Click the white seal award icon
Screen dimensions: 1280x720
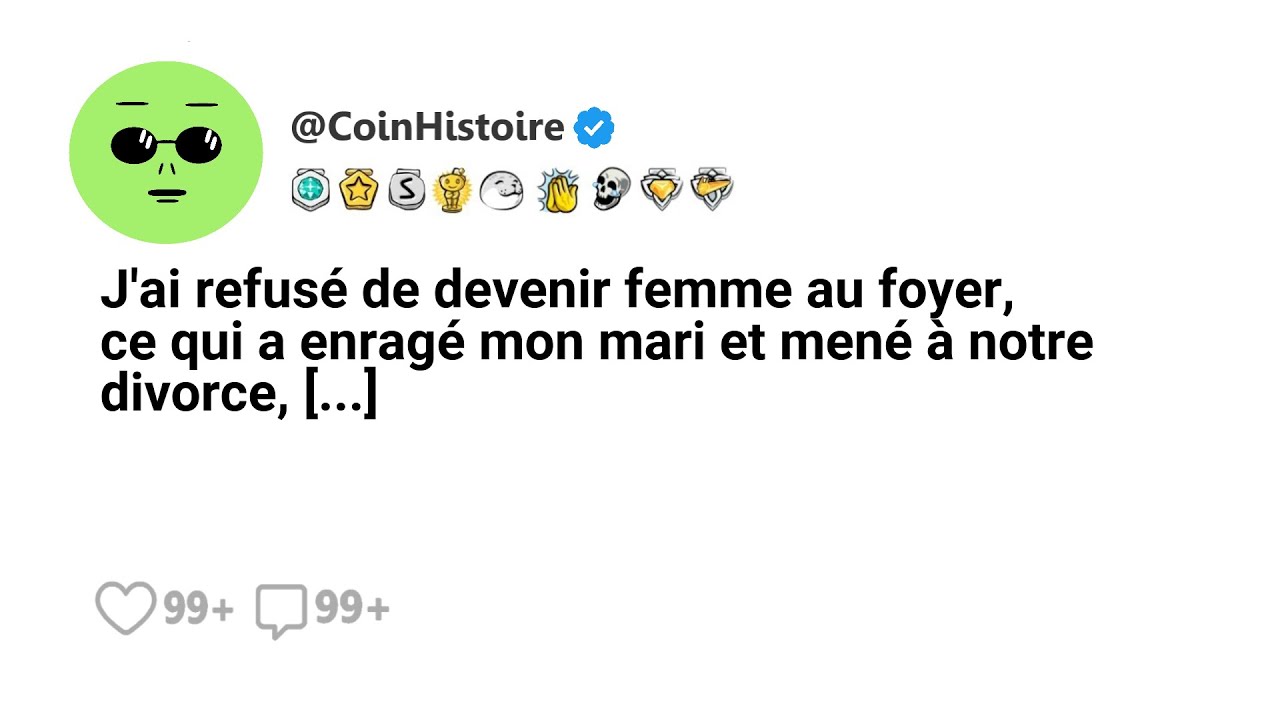pyautogui.click(x=501, y=190)
